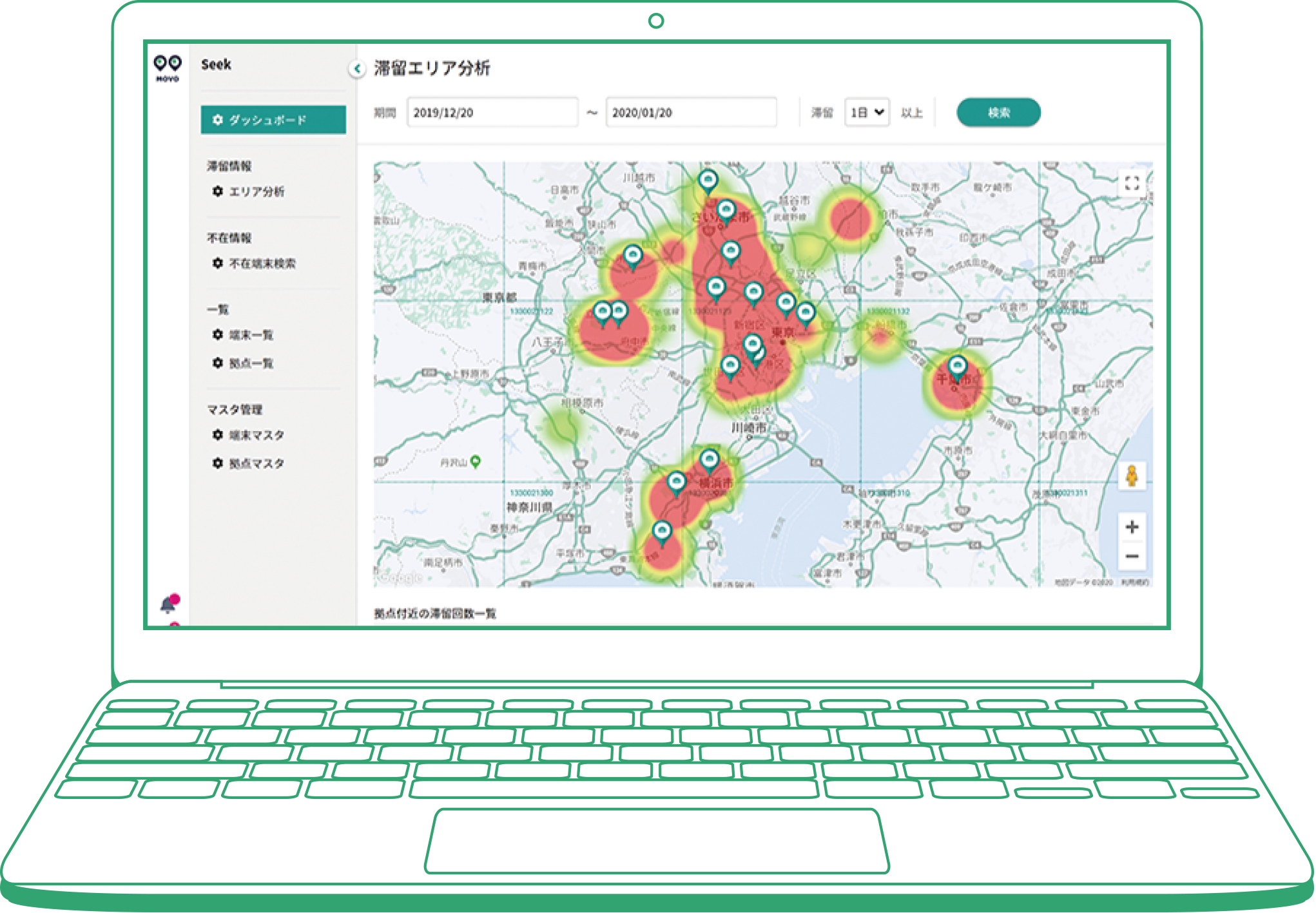Click the gear icon beside 不在端末検索
The image size is (1316, 913).
[218, 263]
